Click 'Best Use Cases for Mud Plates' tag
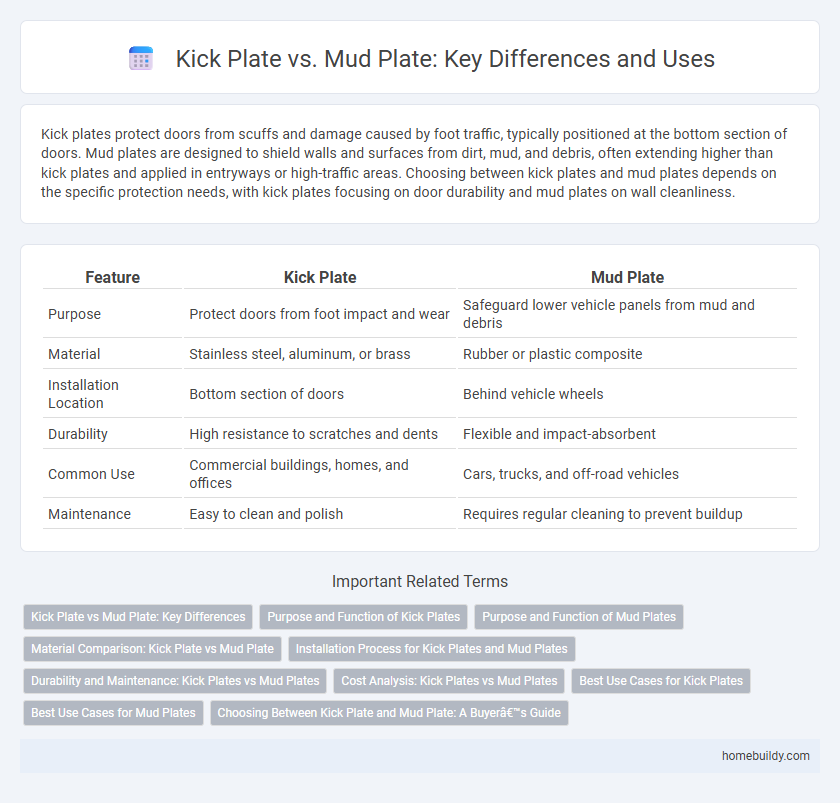The image size is (840, 803). [x=113, y=713]
